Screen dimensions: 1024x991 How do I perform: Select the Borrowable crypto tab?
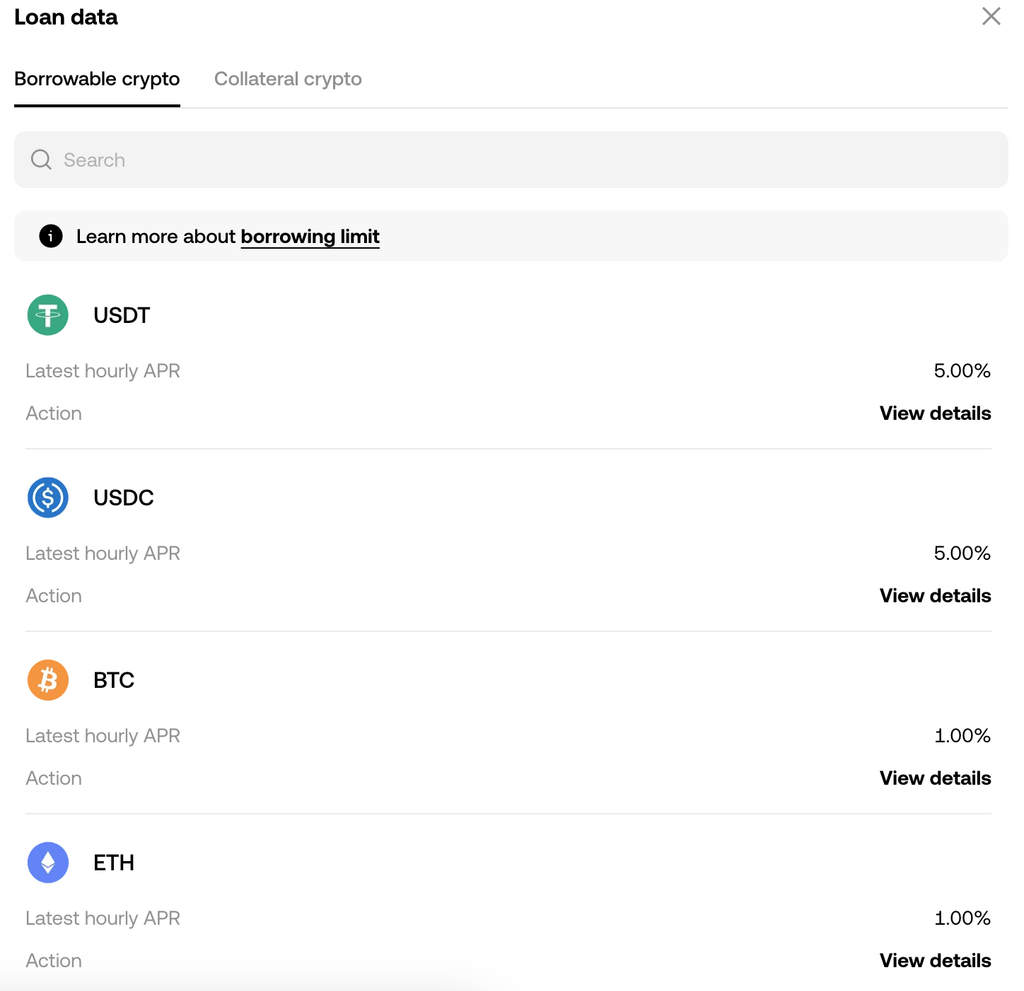97,79
